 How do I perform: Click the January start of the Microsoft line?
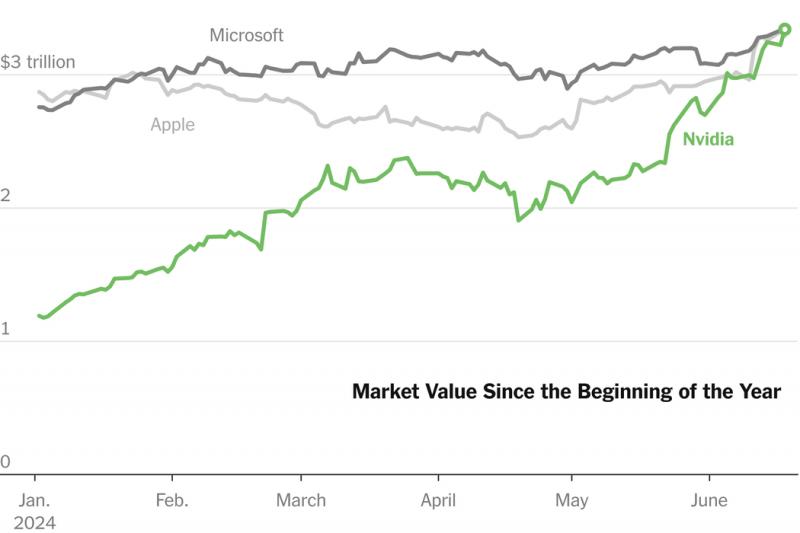(40, 107)
